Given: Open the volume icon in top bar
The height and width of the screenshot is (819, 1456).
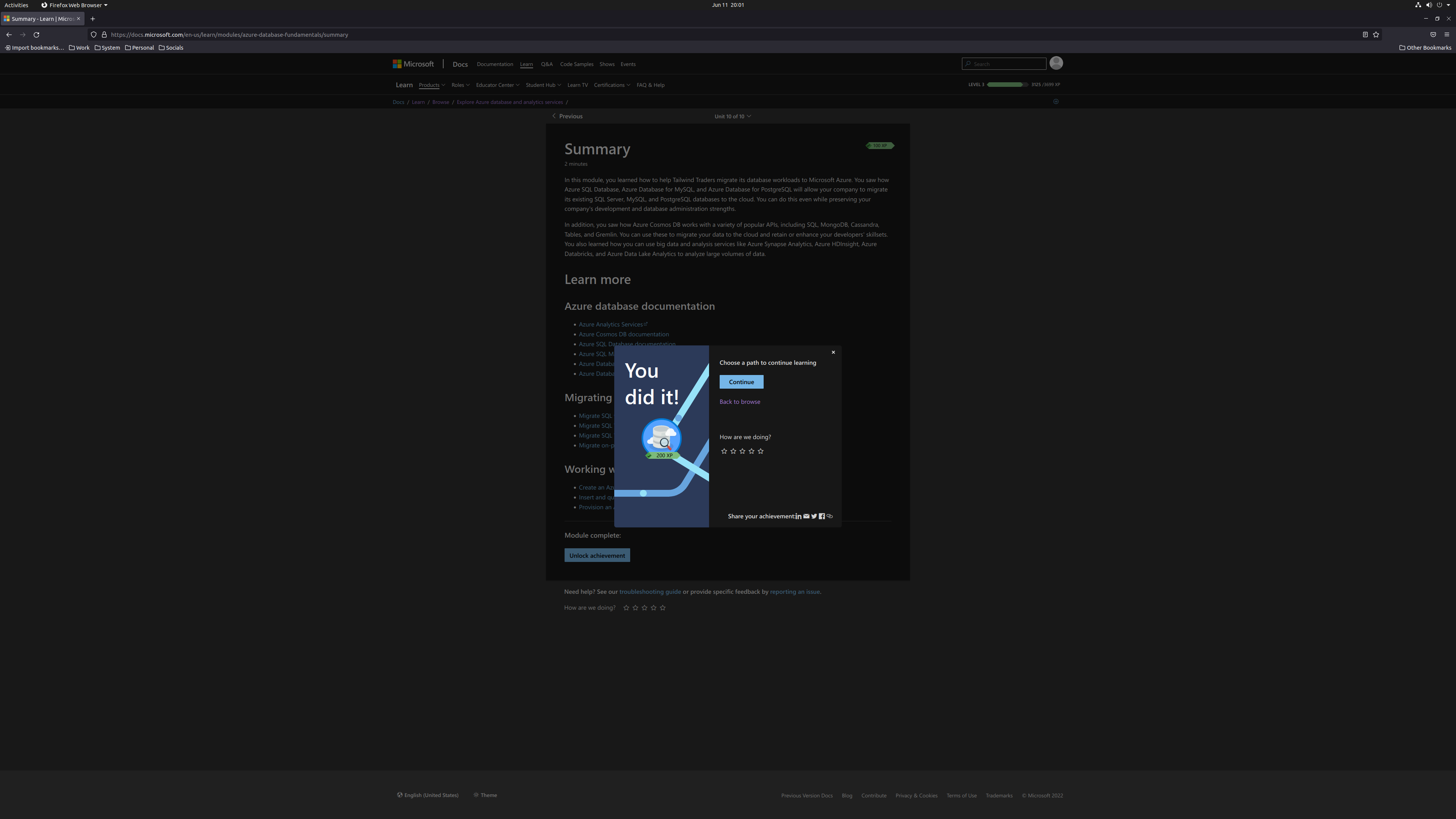Looking at the screenshot, I should point(1429,5).
